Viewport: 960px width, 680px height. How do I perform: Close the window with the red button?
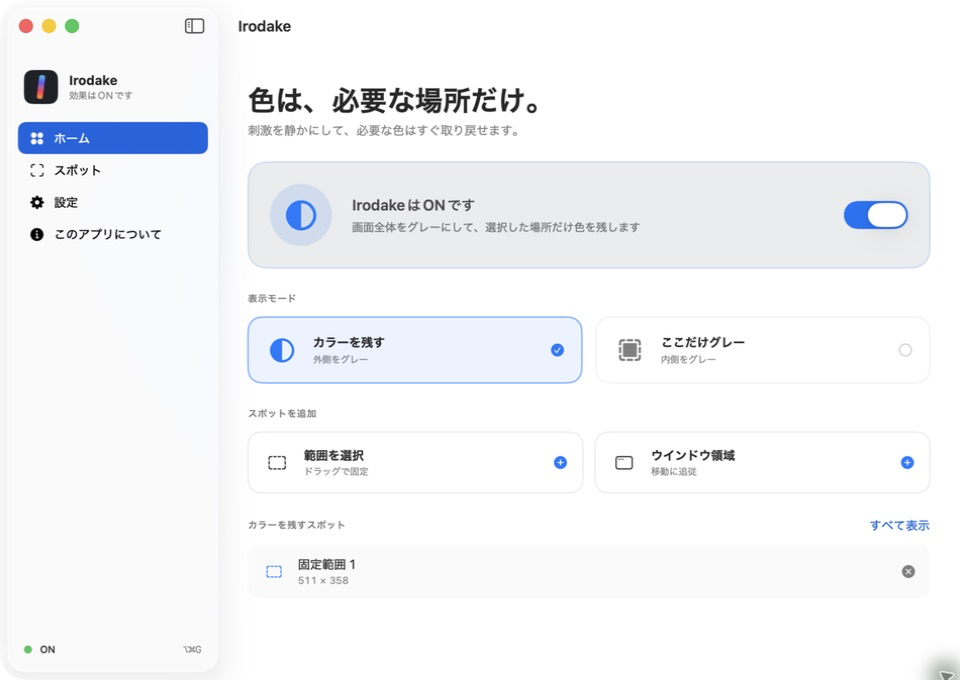pos(26,26)
